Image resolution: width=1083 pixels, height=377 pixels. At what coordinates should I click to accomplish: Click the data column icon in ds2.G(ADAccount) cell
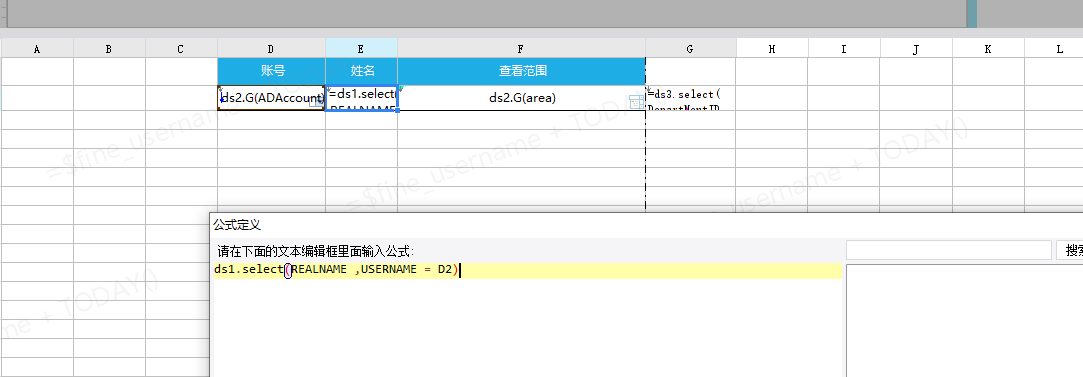click(x=315, y=102)
